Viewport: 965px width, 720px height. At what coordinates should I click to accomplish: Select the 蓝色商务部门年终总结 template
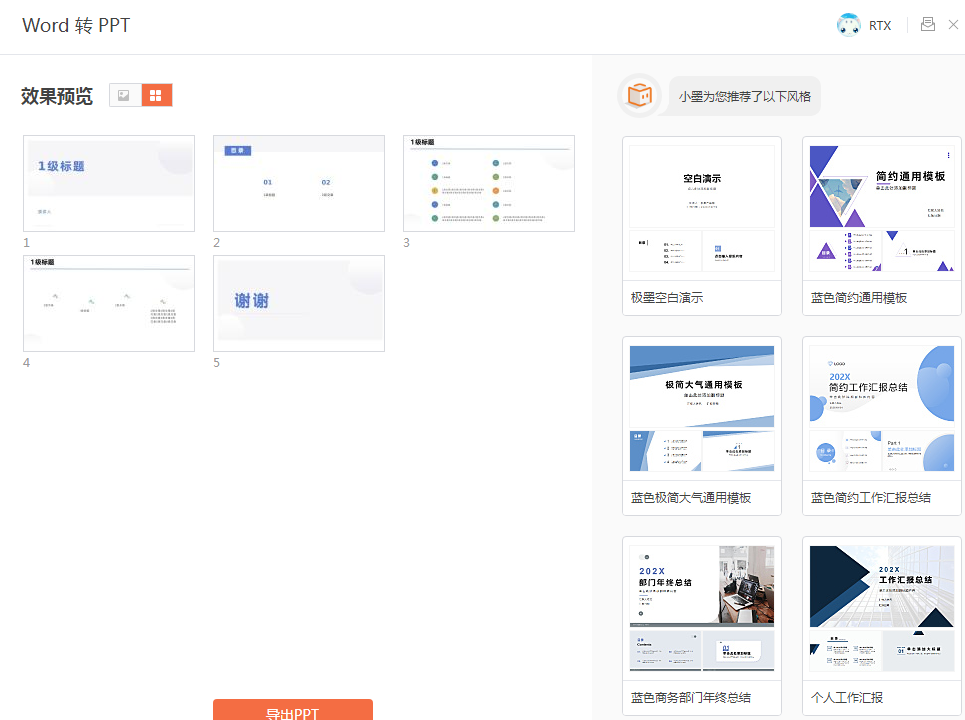coord(701,608)
